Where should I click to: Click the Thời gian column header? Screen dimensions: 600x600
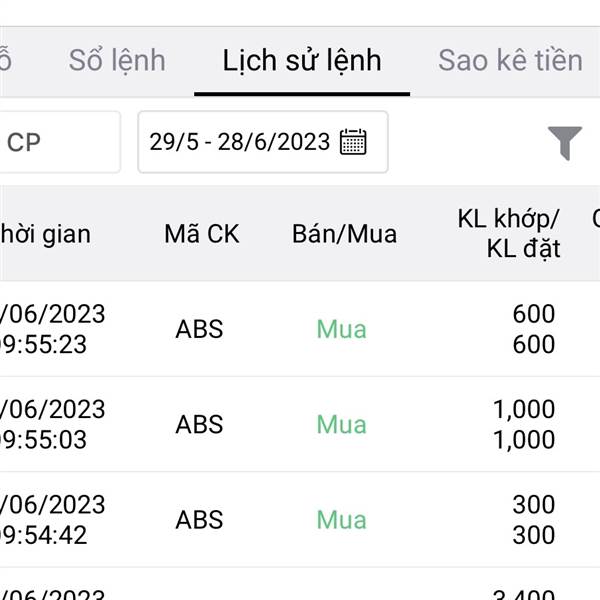point(45,234)
